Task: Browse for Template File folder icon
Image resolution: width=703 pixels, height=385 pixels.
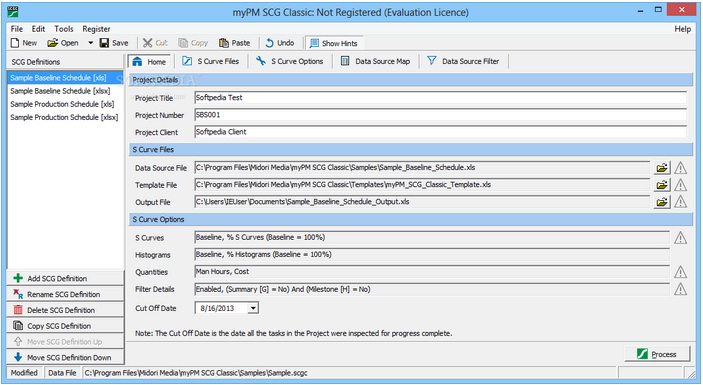Action: [x=661, y=185]
